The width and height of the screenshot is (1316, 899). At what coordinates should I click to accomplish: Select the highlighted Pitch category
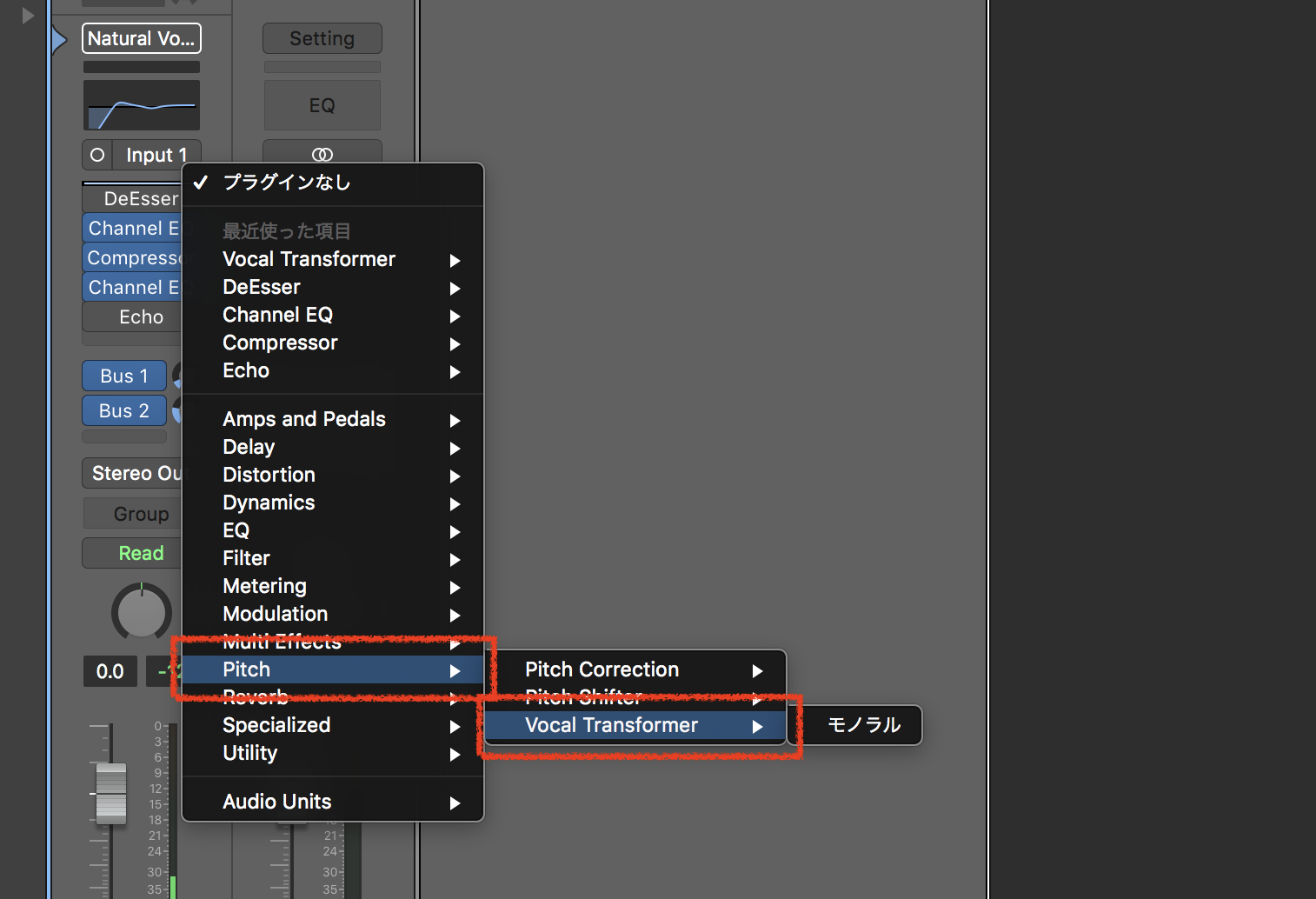(x=333, y=669)
